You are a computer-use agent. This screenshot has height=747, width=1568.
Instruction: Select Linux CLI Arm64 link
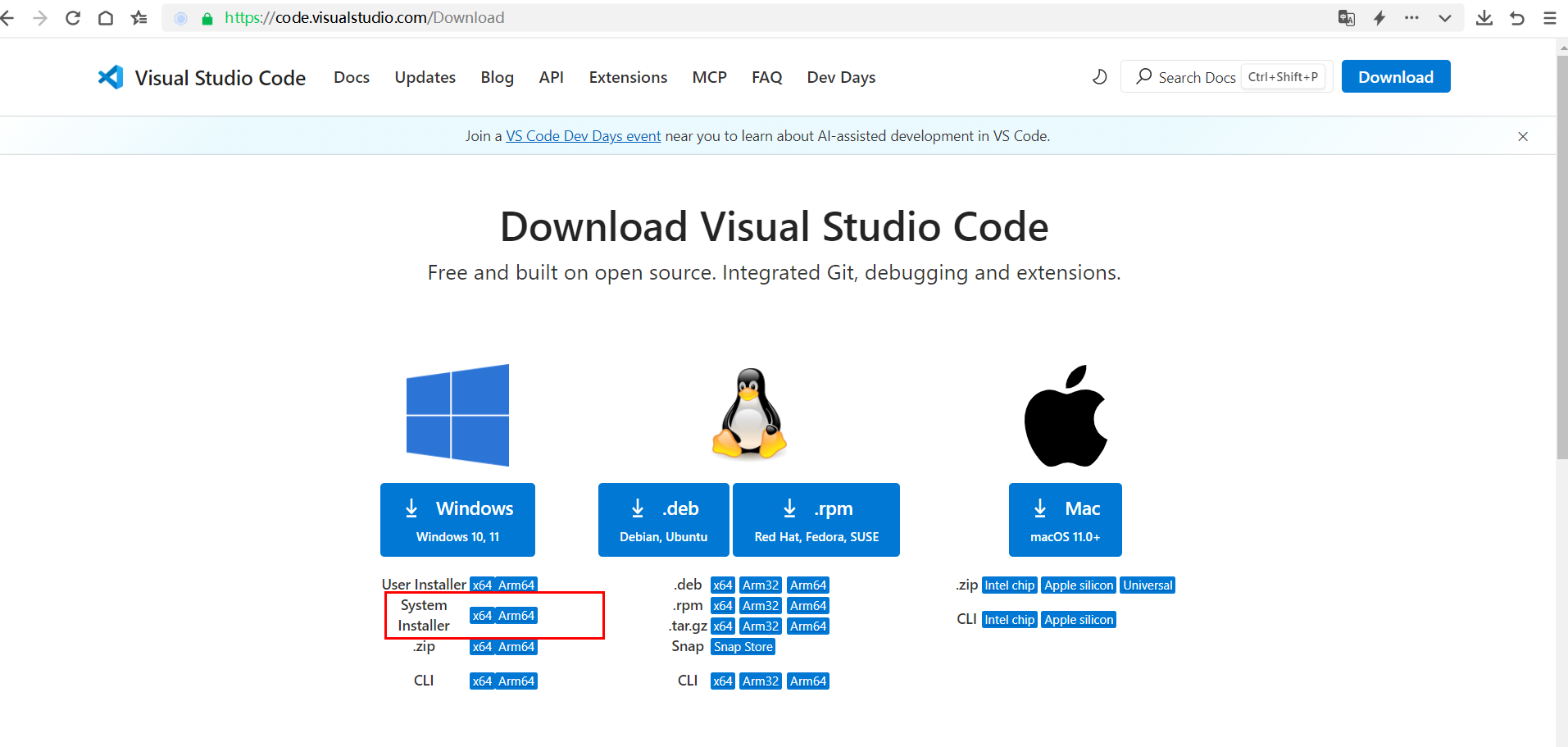point(808,681)
